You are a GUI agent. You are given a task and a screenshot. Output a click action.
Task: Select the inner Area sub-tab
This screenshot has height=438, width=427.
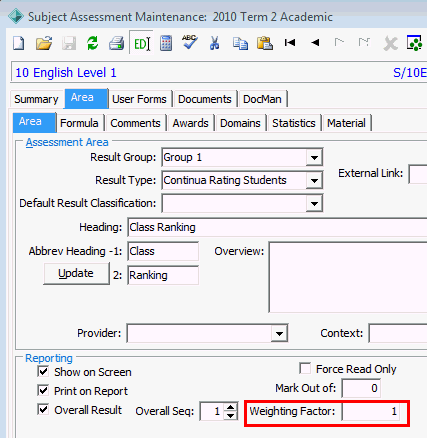[34, 122]
